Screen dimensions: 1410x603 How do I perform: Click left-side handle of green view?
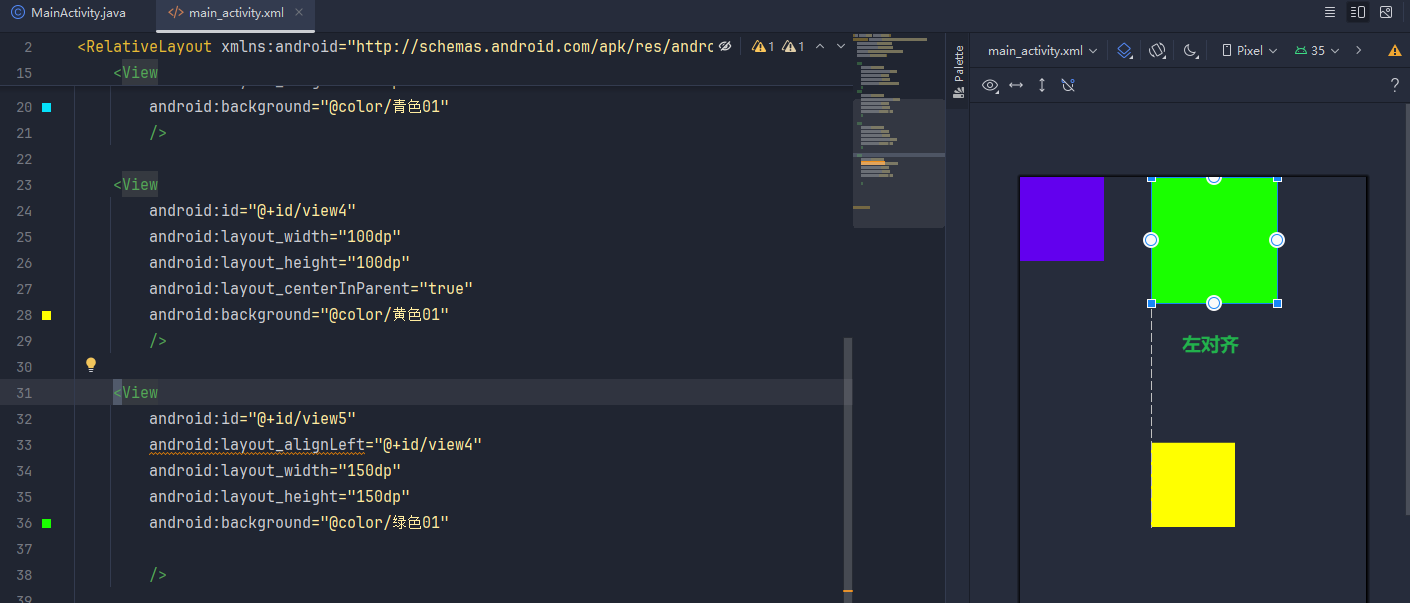point(1151,240)
